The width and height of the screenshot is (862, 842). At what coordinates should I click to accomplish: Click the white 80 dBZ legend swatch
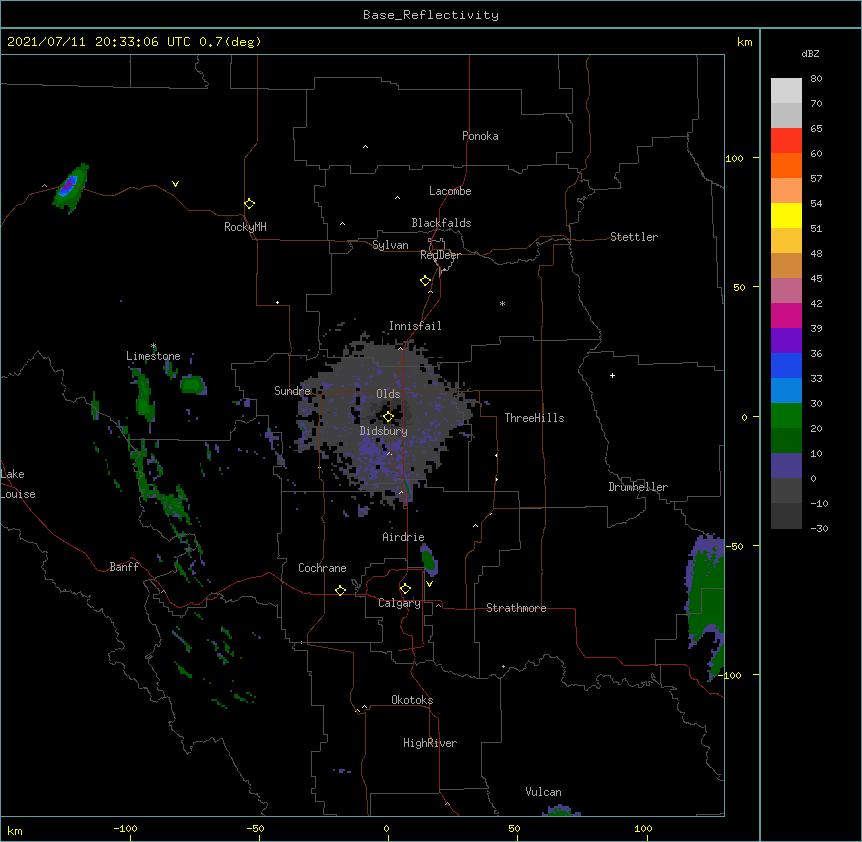786,90
